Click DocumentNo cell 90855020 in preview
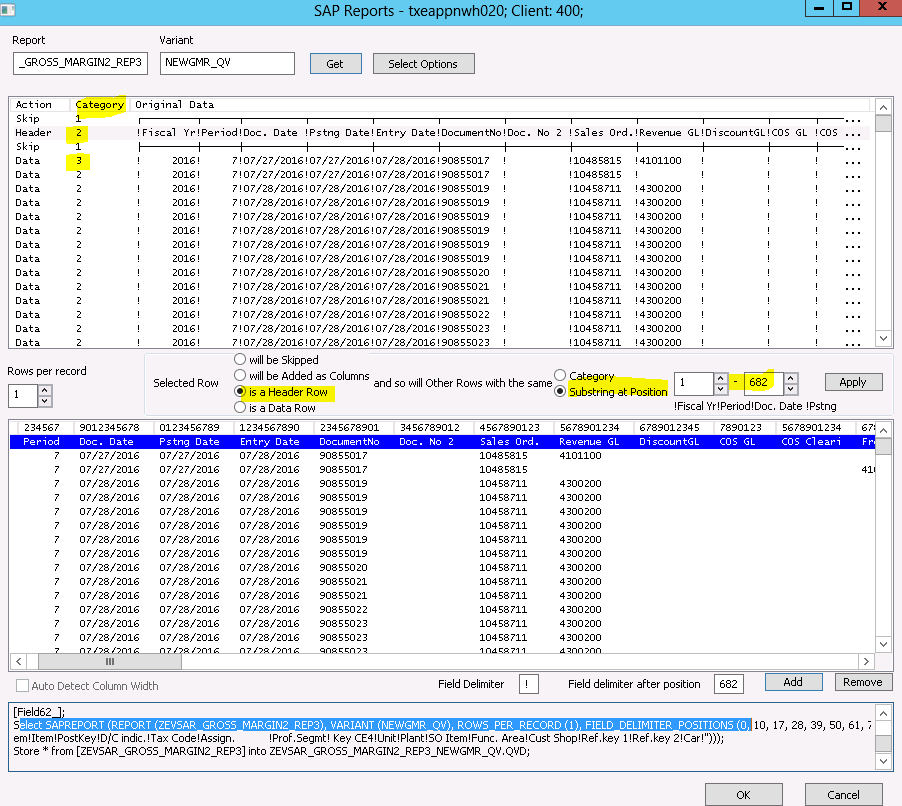This screenshot has height=806, width=902. 343,568
